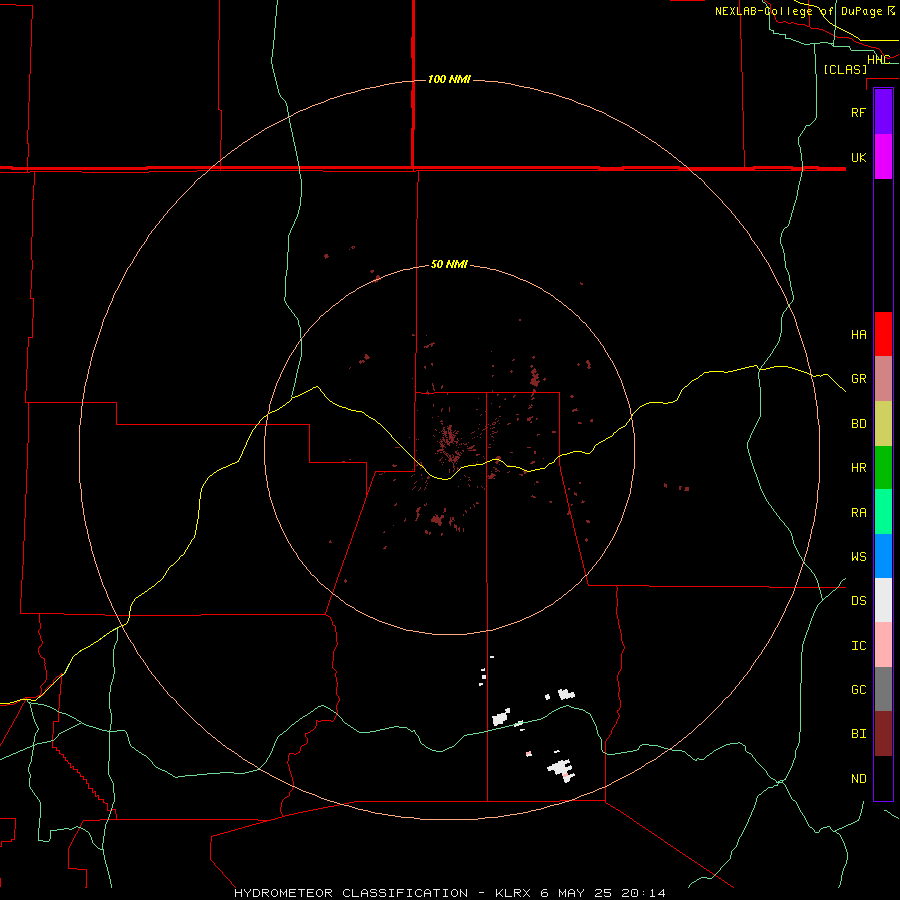Click the 50 NMI range ring label
900x900 pixels.
[x=449, y=264]
